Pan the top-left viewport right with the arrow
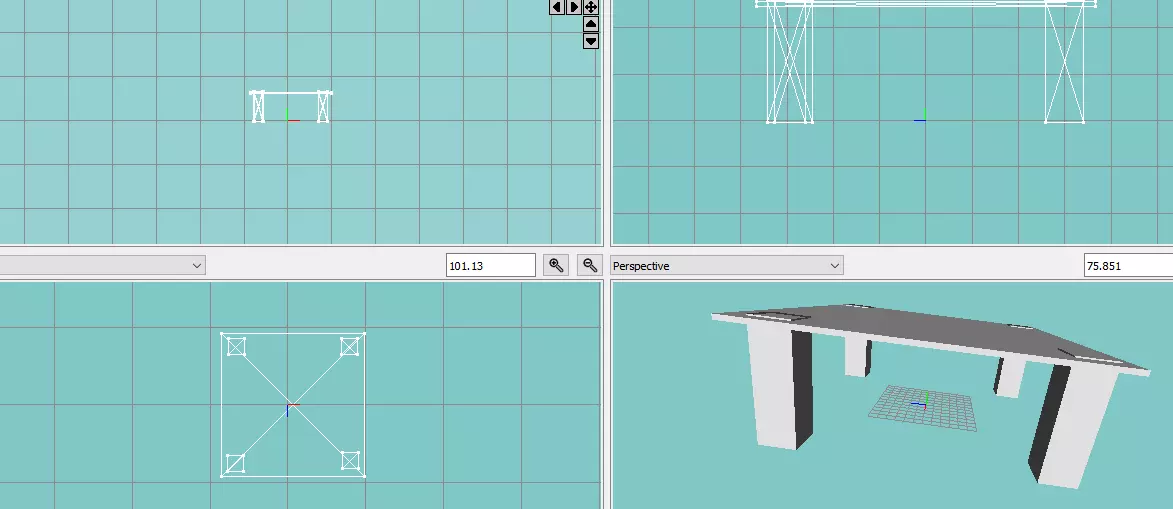 click(574, 7)
